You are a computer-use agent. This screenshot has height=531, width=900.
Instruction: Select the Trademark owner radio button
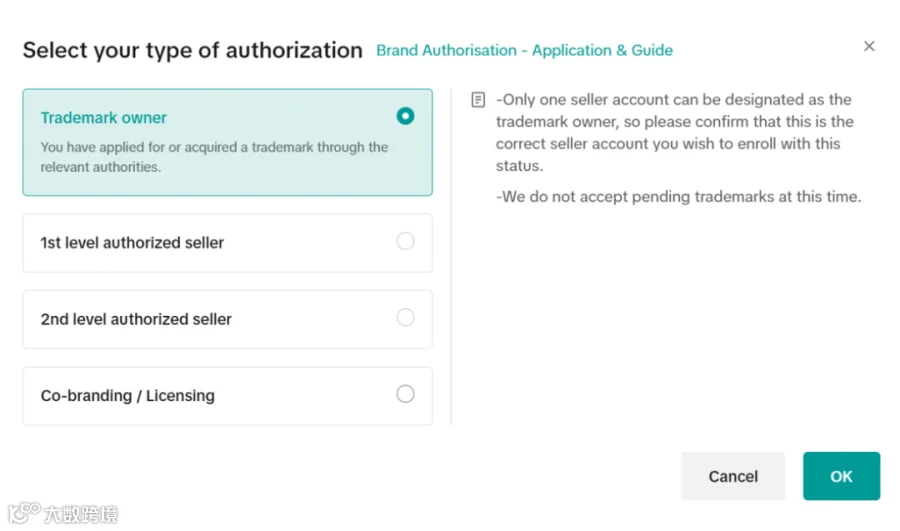tap(405, 116)
